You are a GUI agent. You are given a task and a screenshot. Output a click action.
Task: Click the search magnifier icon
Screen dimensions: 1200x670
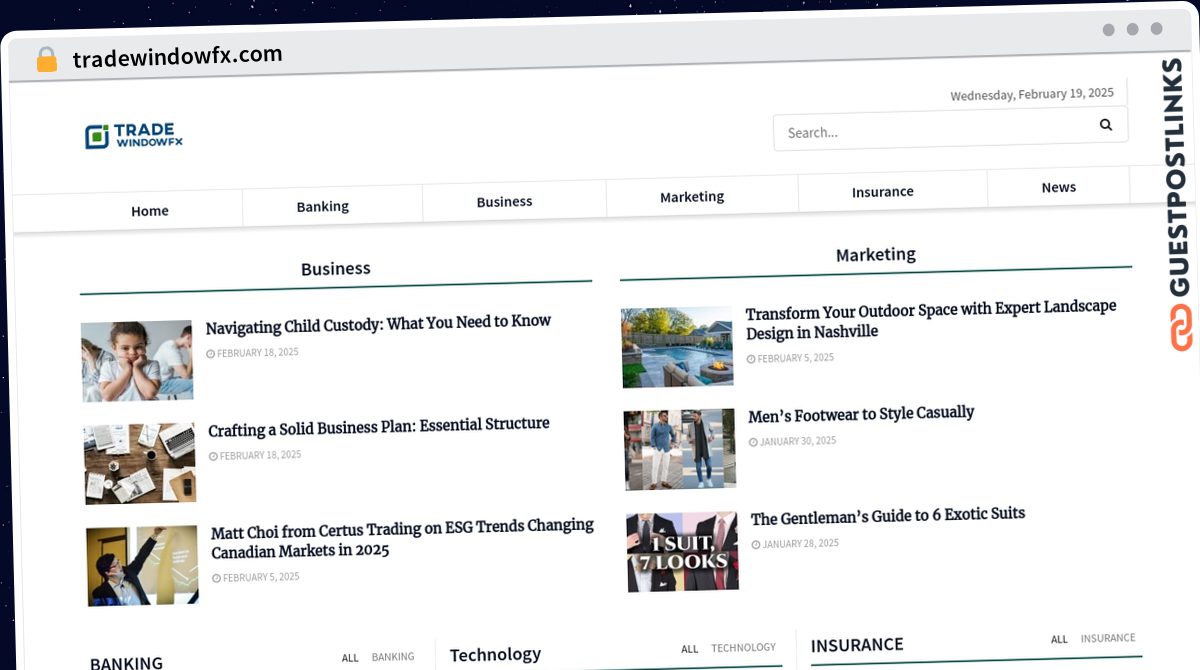click(1105, 124)
